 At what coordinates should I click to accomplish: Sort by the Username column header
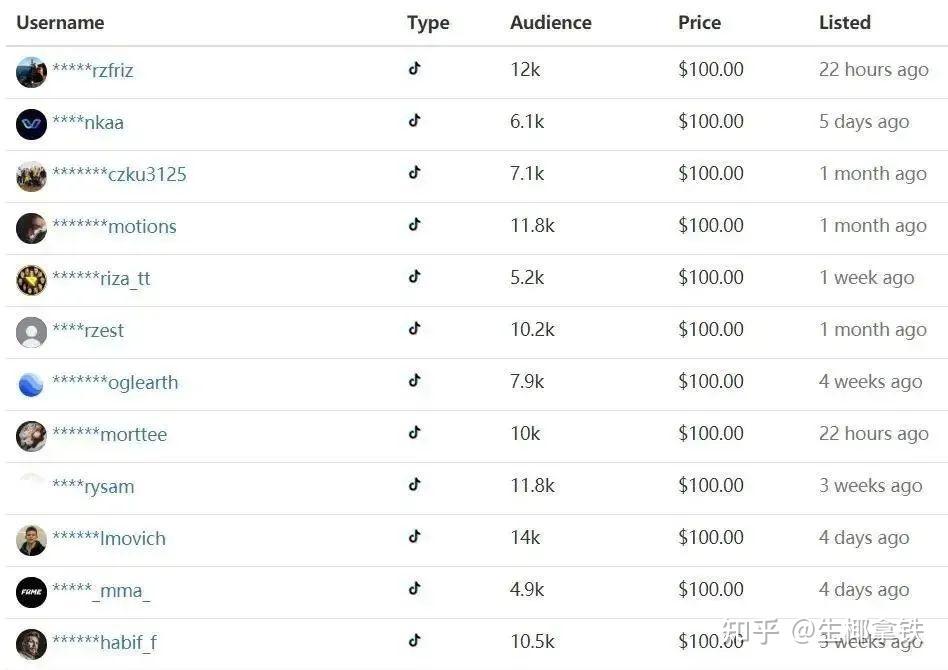[x=60, y=22]
